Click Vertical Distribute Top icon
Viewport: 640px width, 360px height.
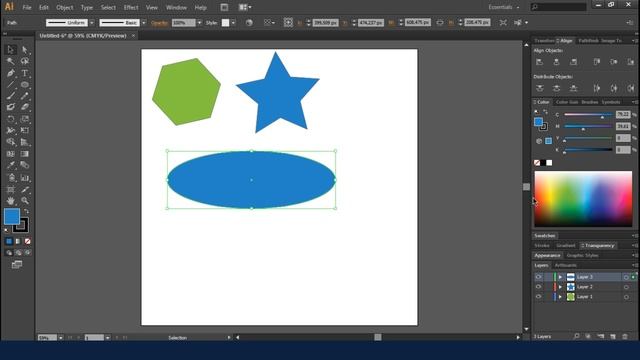540,88
